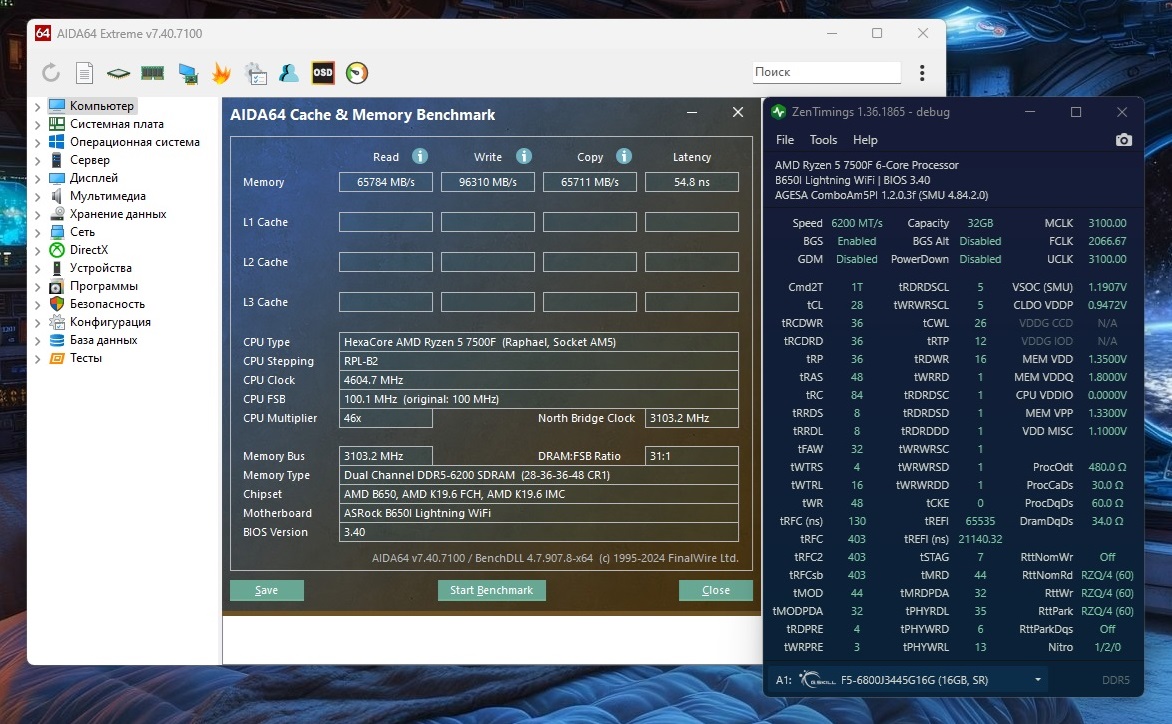Expand the Мультимедиа node chevron
The image size is (1172, 724).
click(x=37, y=197)
